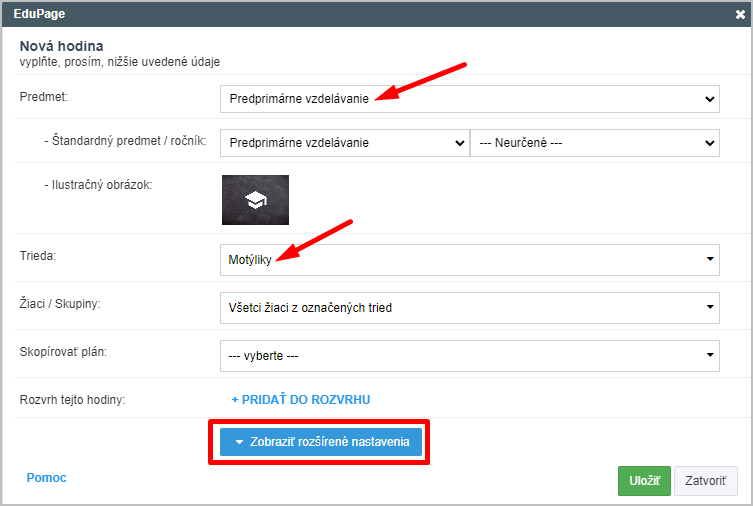Open the Žiaci / Skupiny selector
This screenshot has width=753, height=506.
pos(470,308)
